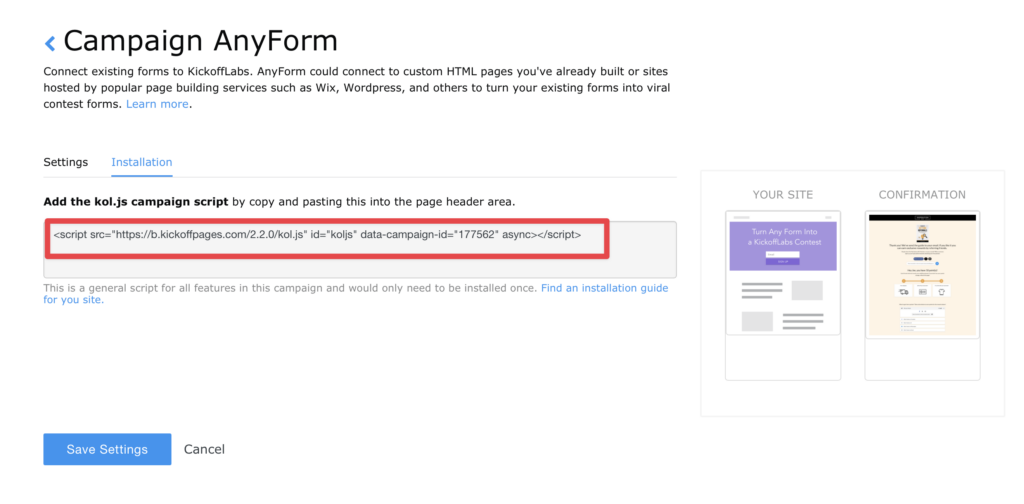Click the Cancel link
The image size is (1024, 504).
click(204, 449)
